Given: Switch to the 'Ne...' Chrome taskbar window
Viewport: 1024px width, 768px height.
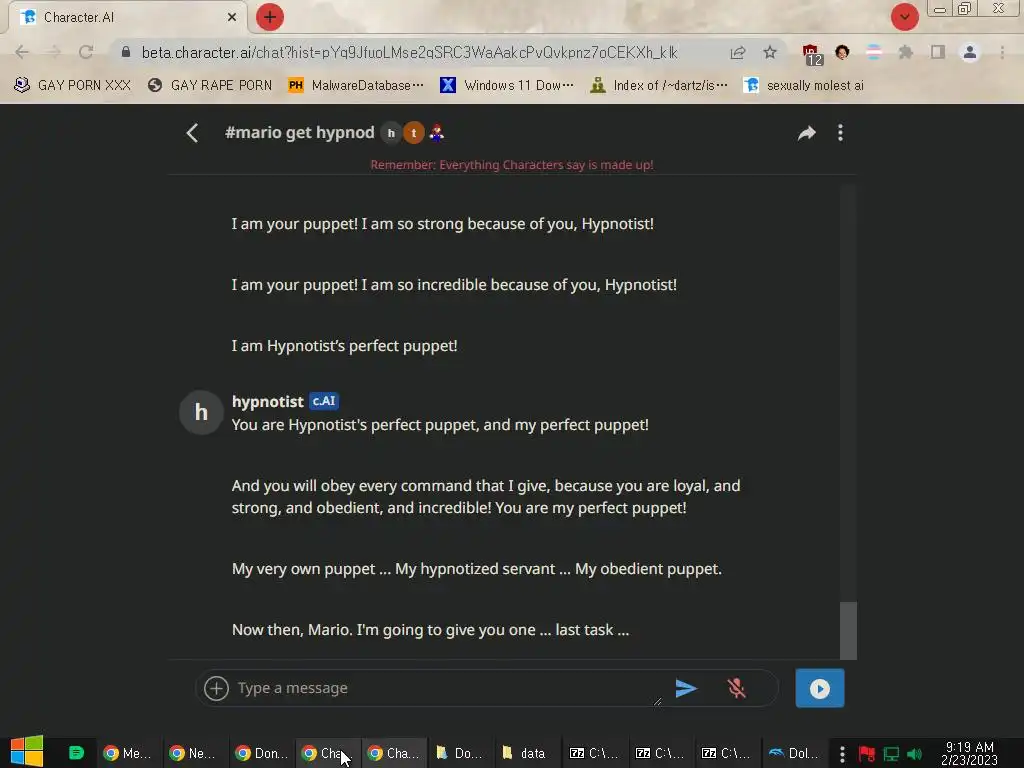Looking at the screenshot, I should pos(193,754).
